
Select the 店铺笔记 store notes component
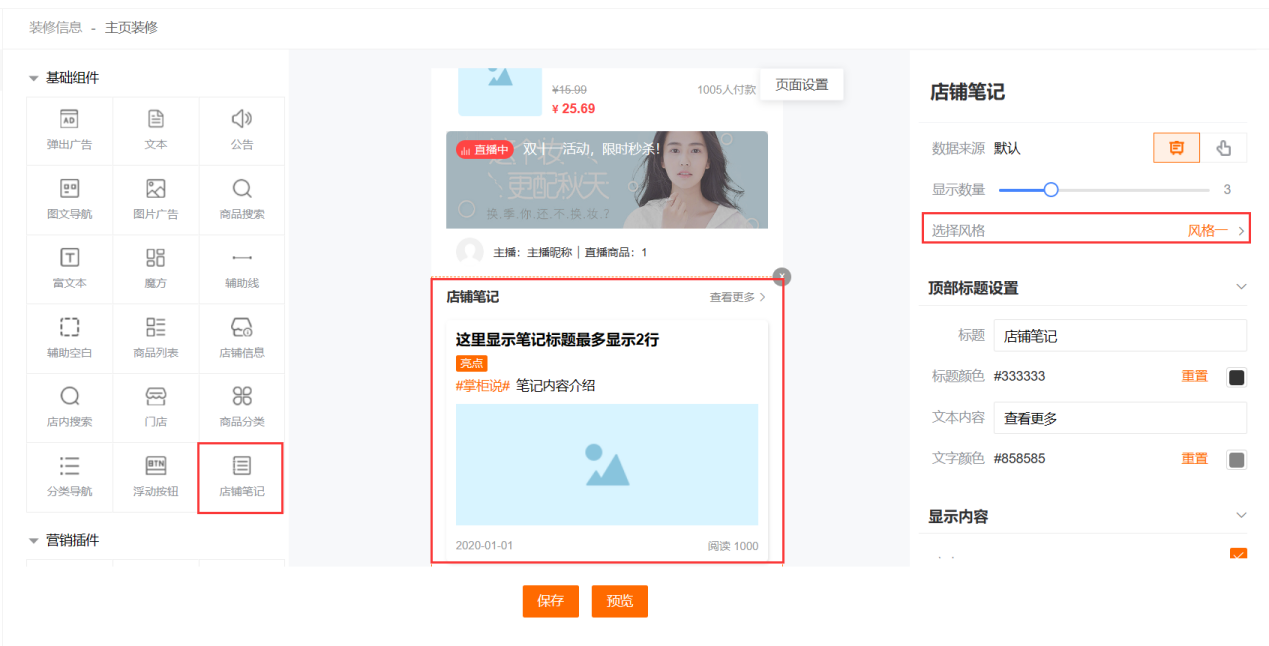[x=241, y=477]
